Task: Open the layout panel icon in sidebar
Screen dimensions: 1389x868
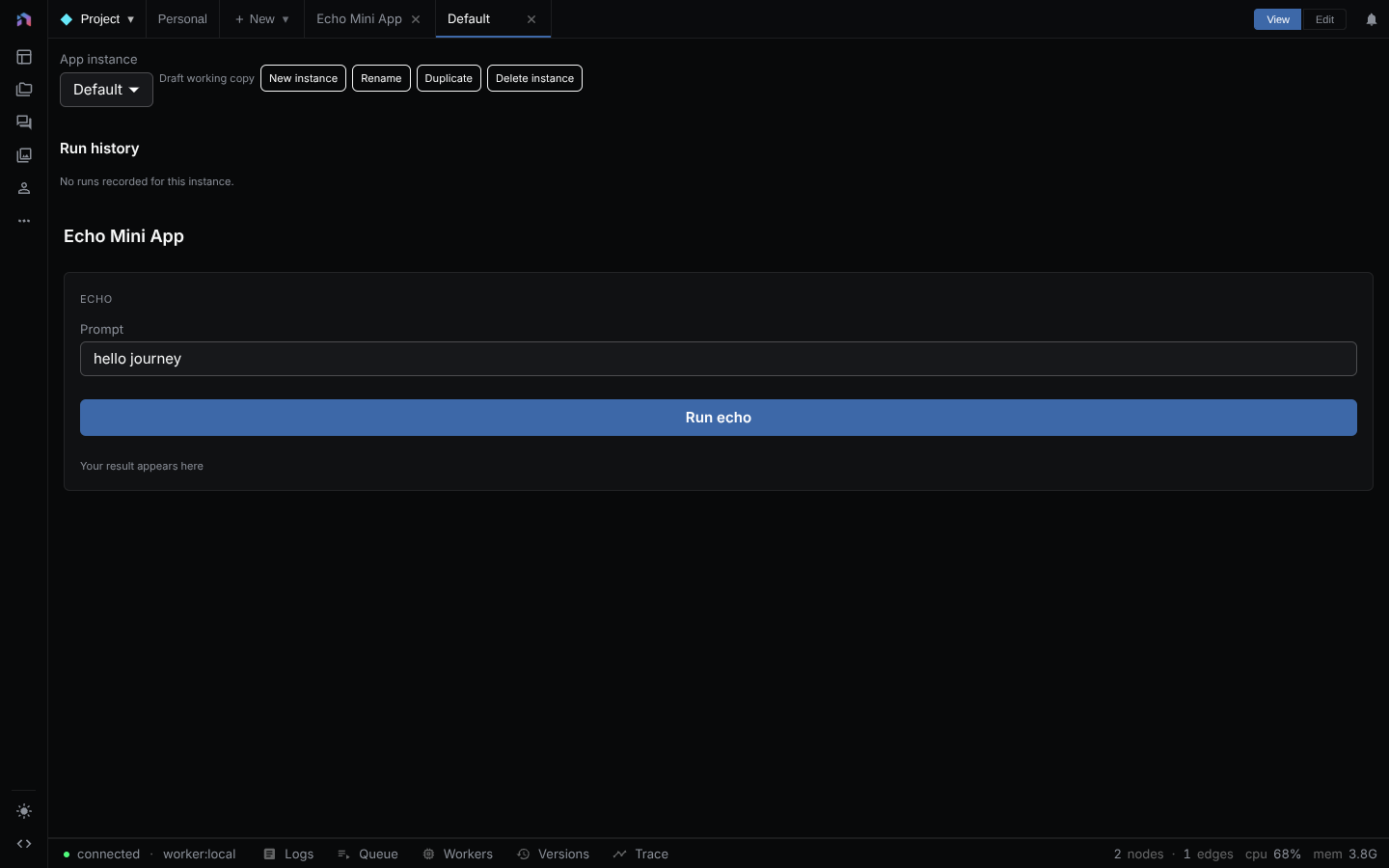Action: (x=24, y=57)
